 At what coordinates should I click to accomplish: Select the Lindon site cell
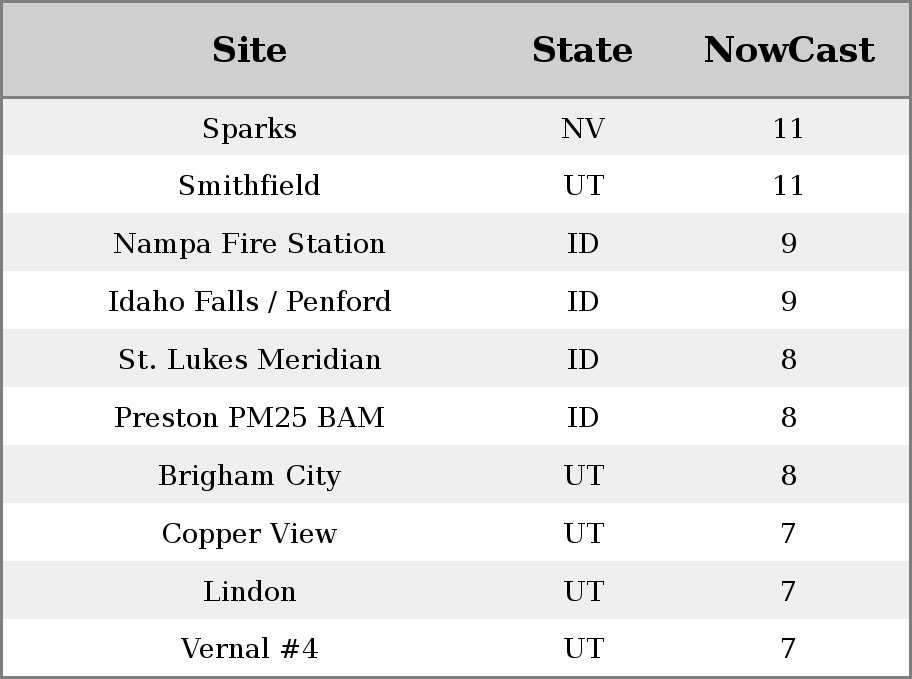(x=249, y=592)
